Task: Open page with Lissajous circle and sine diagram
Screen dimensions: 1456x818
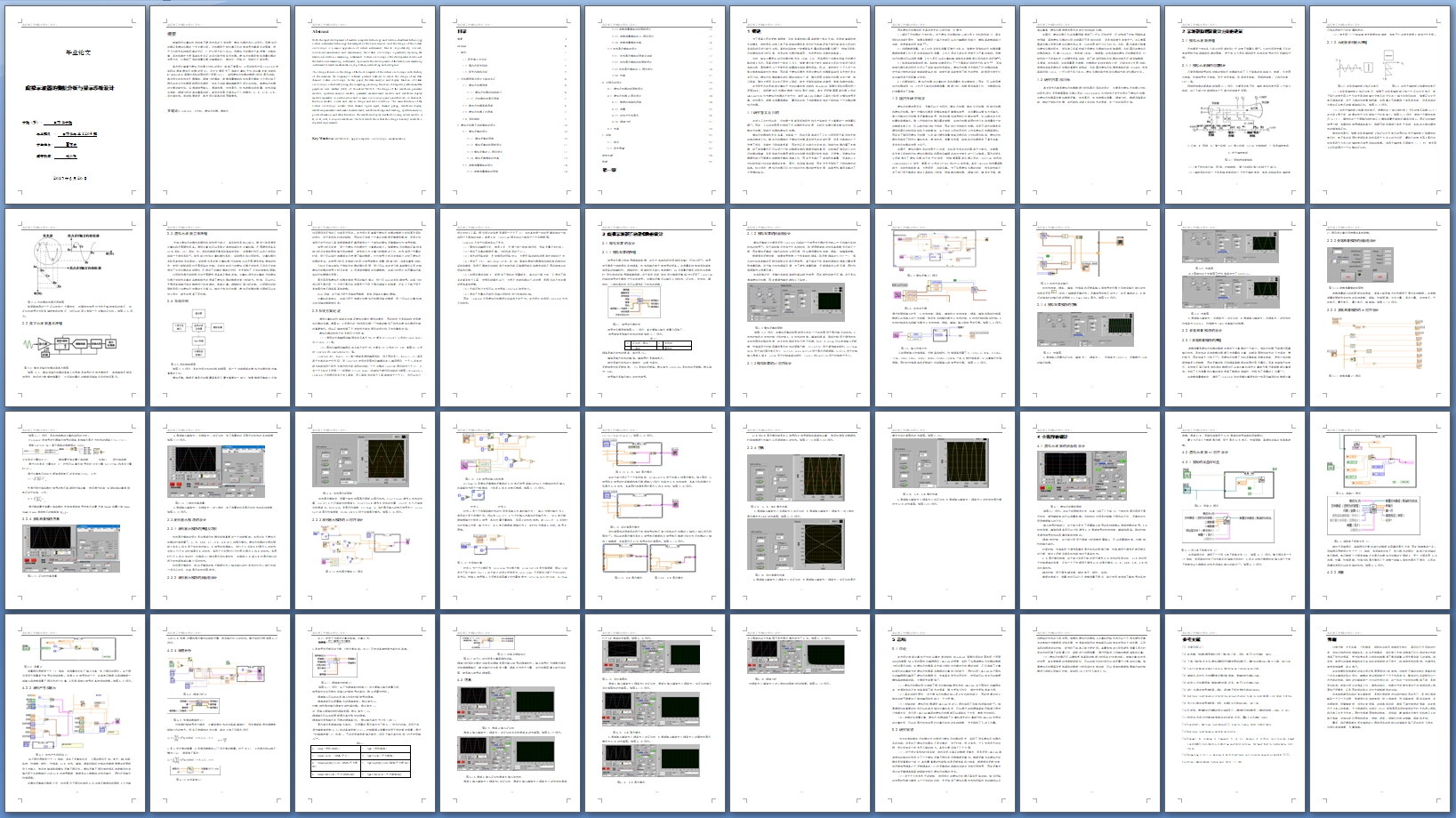Action: point(75,308)
